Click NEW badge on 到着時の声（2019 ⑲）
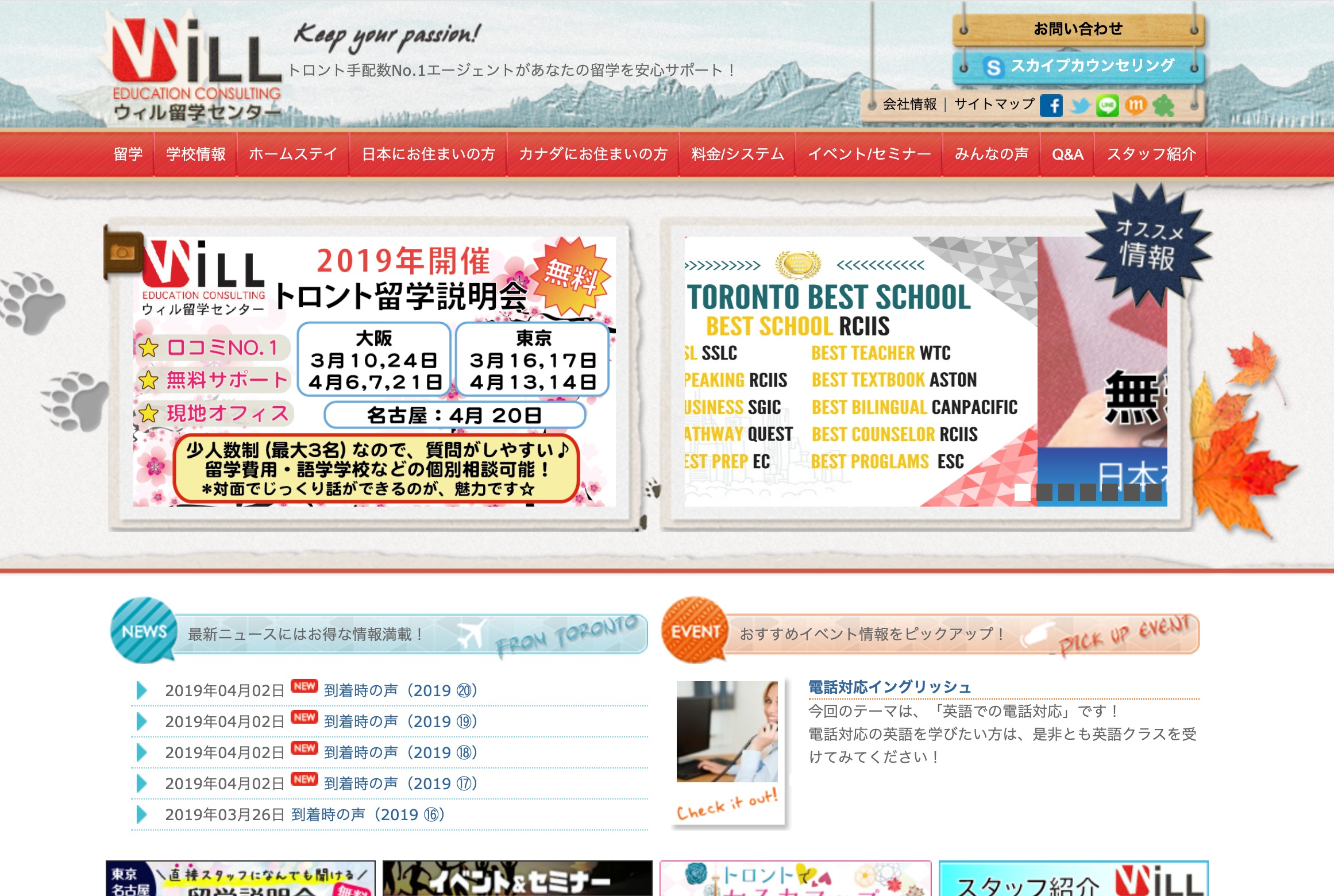This screenshot has height=896, width=1334. [304, 717]
